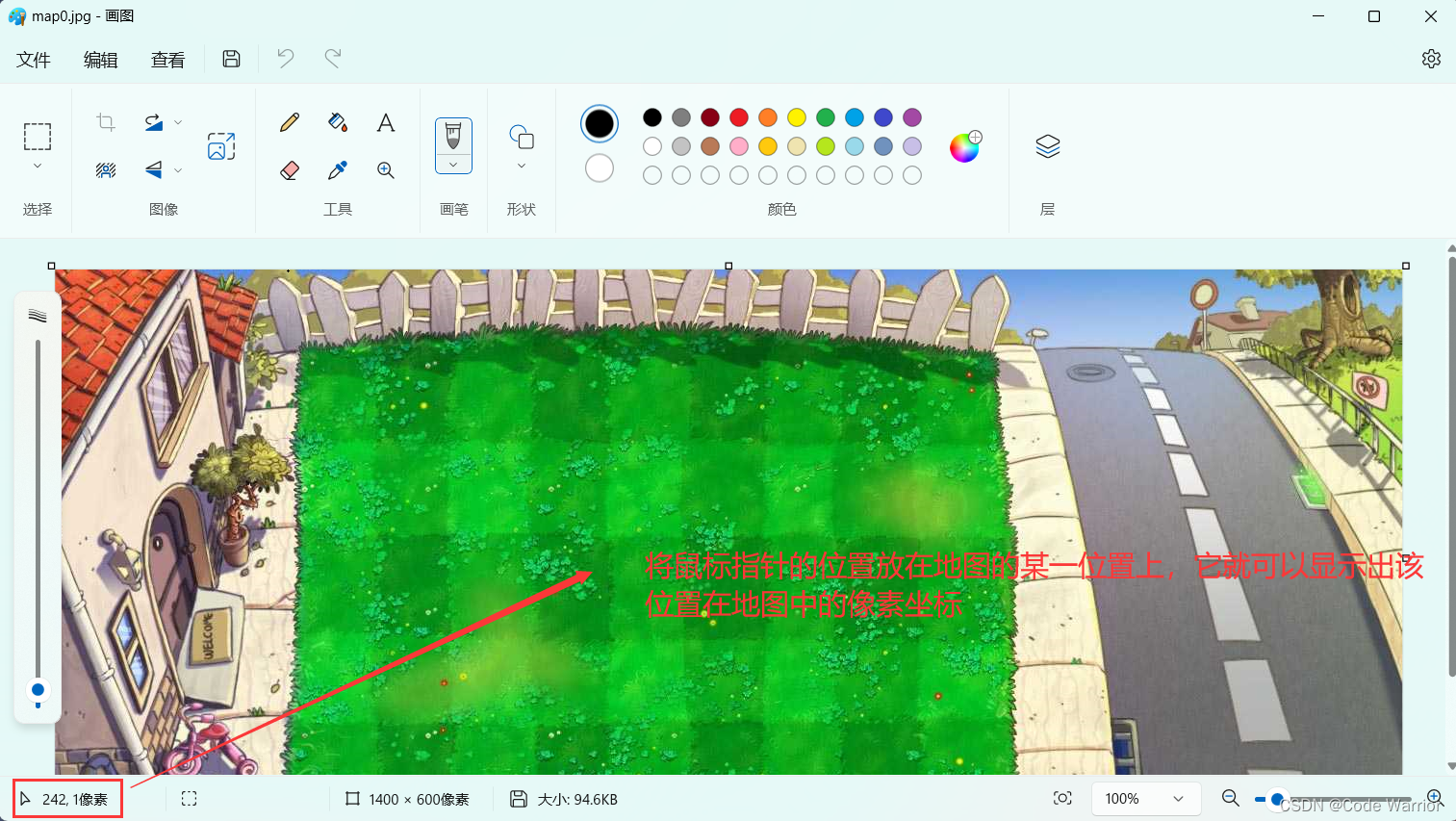The height and width of the screenshot is (821, 1456).
Task: Pick the dark red palette swatch
Action: [710, 117]
